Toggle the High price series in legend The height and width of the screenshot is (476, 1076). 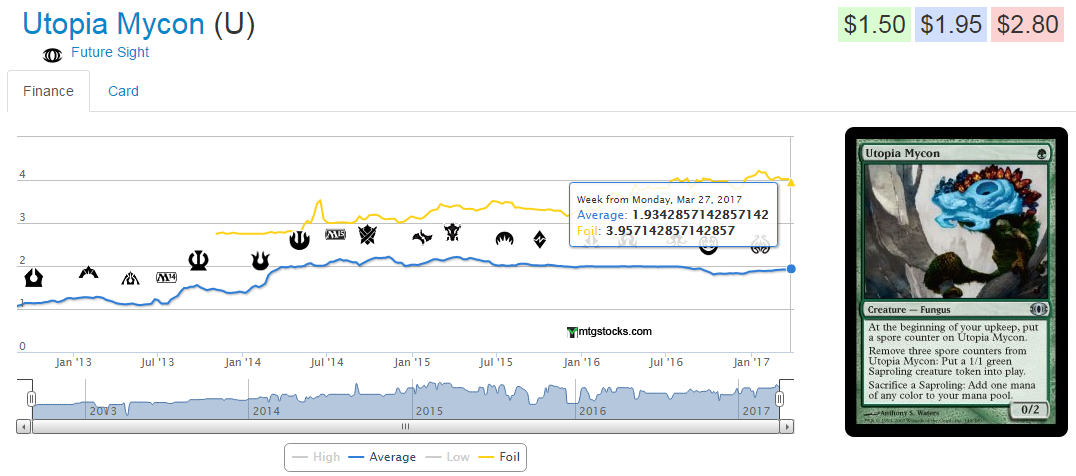tap(316, 457)
